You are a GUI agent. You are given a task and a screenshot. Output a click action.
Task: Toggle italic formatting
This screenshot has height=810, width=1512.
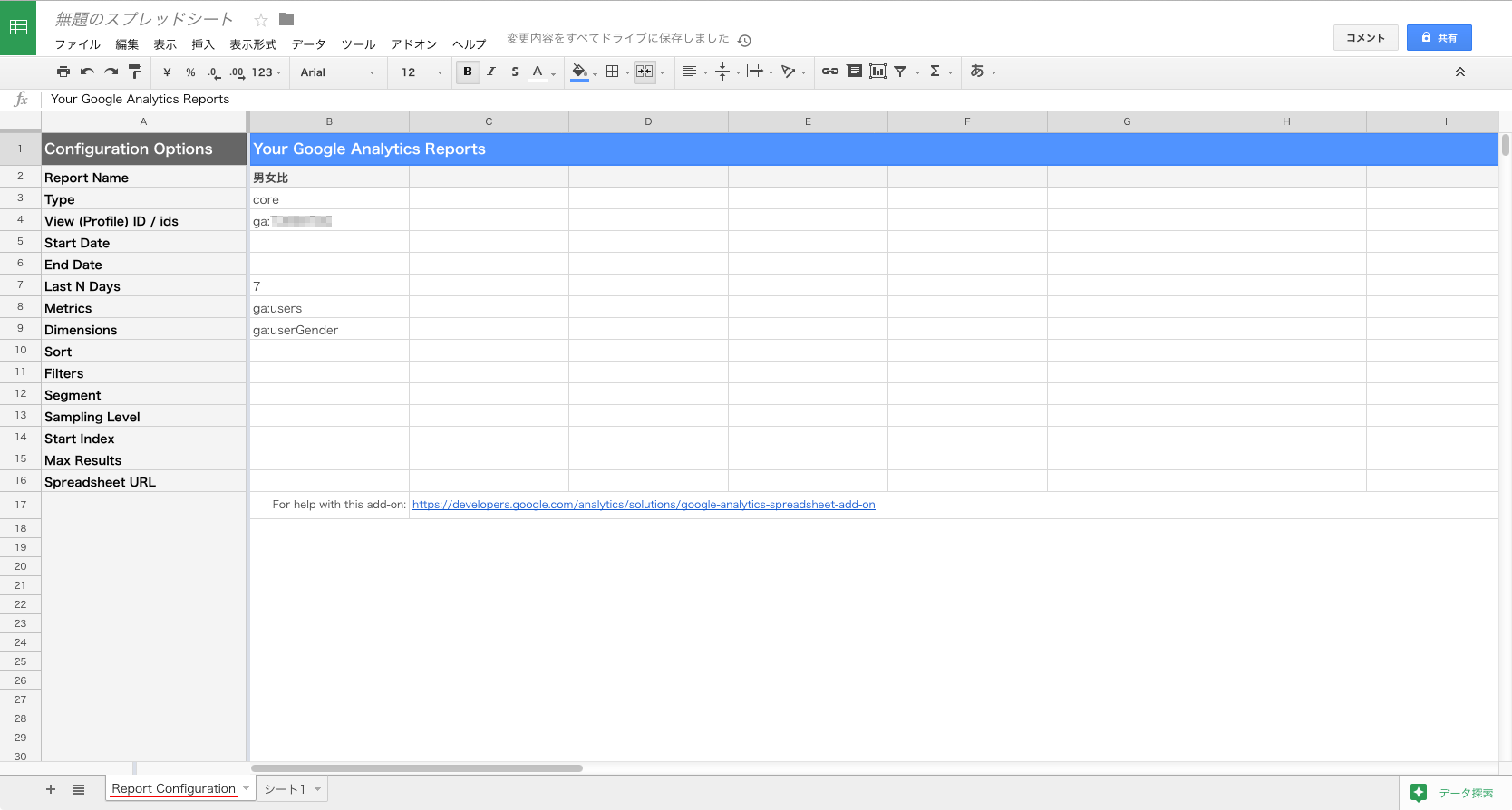coord(491,72)
